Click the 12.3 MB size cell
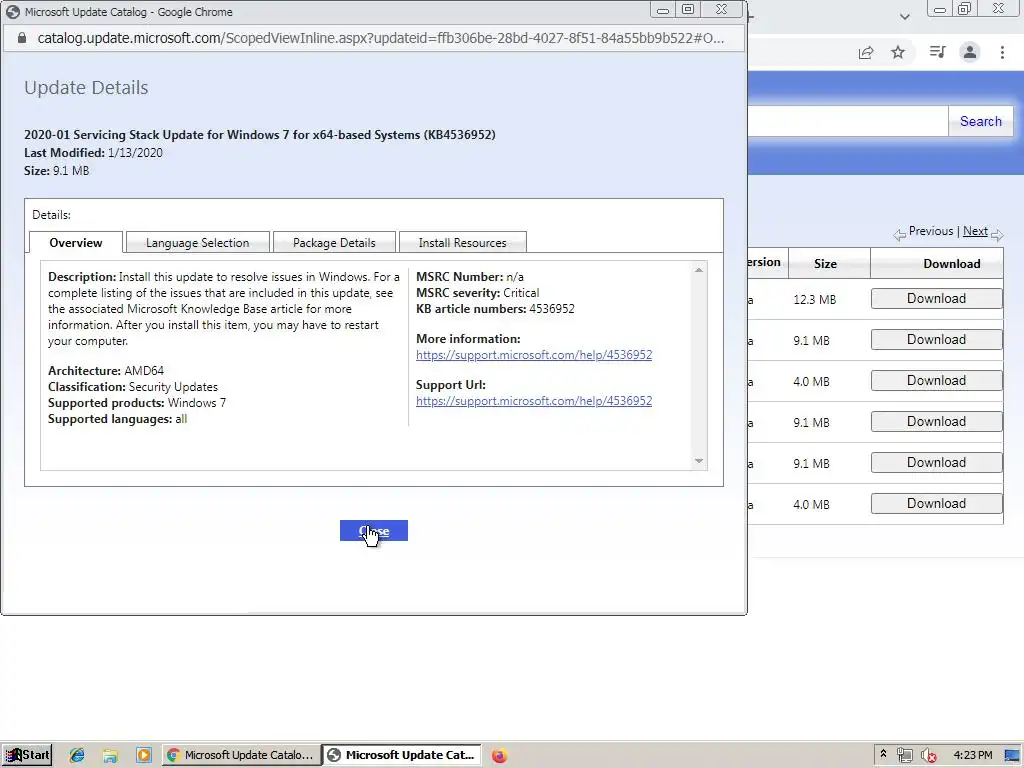Image resolution: width=1024 pixels, height=768 pixels. (814, 299)
